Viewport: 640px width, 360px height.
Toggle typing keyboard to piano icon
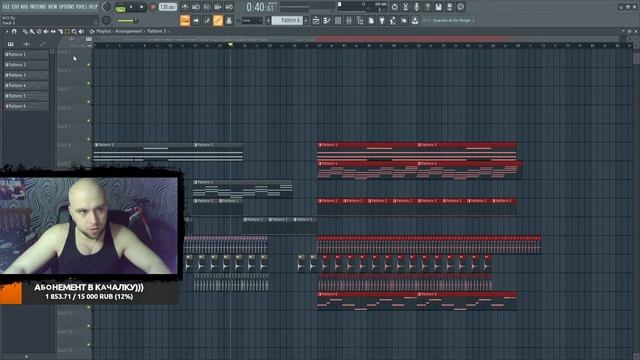click(185, 20)
